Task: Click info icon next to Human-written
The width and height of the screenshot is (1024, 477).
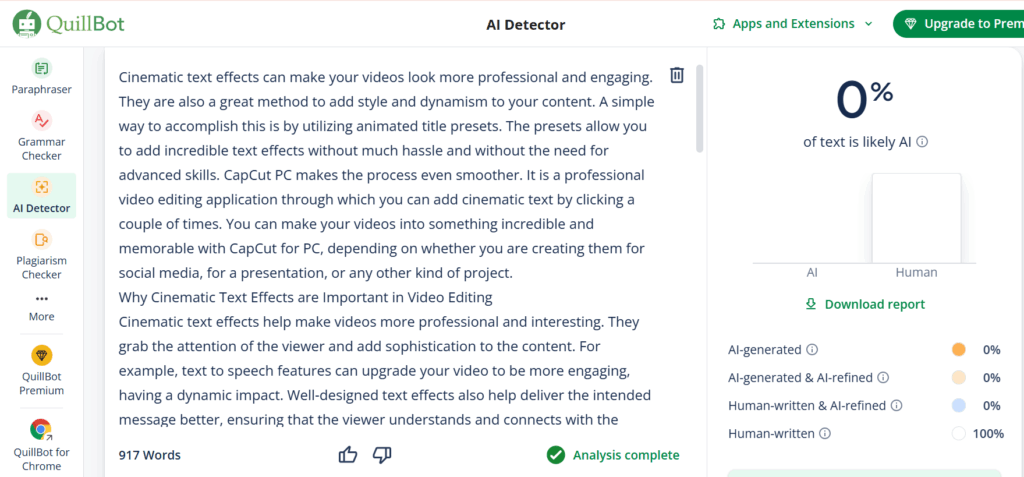Action: 825,433
